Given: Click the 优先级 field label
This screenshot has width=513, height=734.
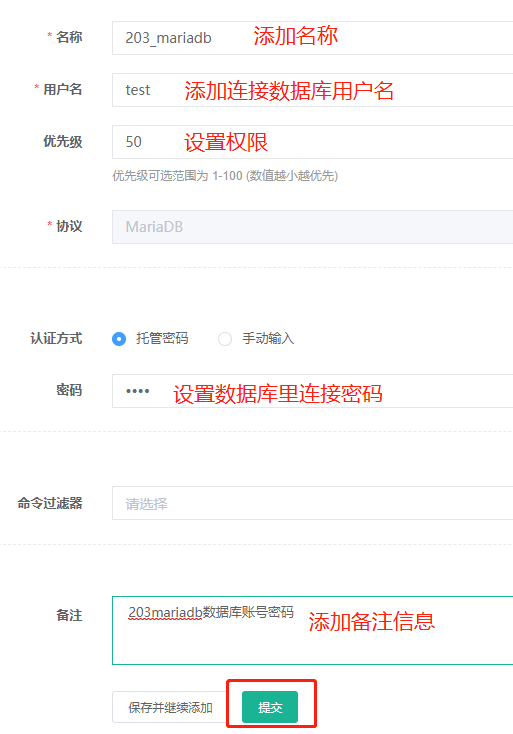Looking at the screenshot, I should point(63,141).
